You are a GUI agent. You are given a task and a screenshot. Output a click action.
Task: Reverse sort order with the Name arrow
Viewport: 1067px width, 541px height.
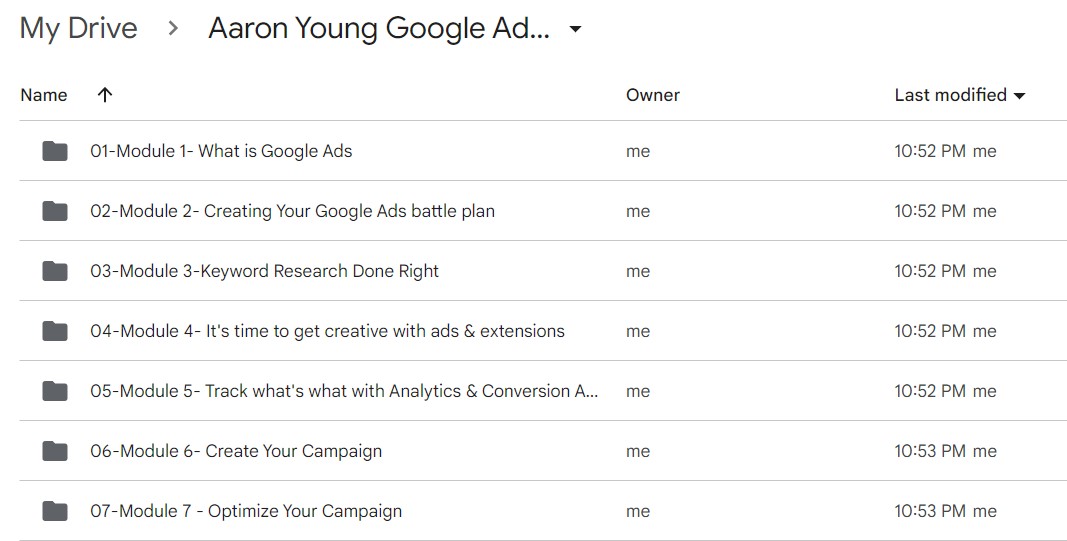(x=105, y=95)
